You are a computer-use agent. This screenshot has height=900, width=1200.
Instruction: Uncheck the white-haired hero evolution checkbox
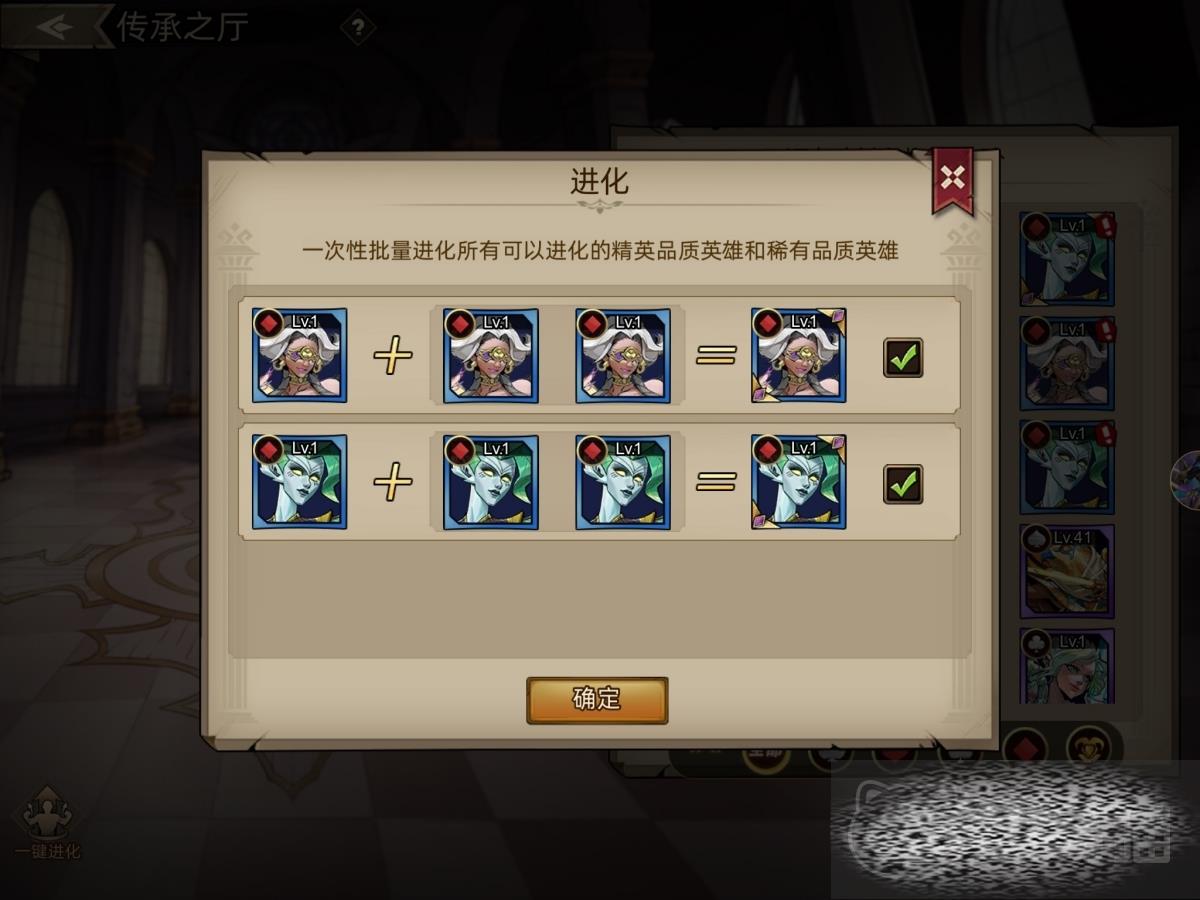[903, 357]
